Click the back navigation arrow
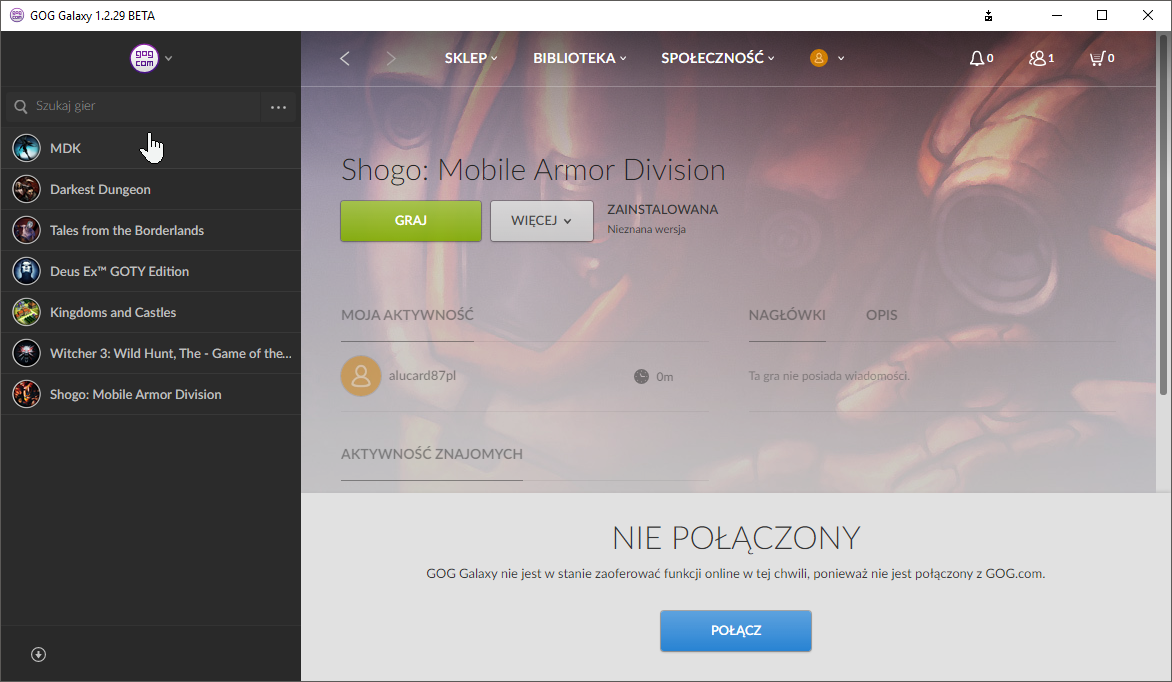This screenshot has height=682, width=1172. (x=345, y=58)
